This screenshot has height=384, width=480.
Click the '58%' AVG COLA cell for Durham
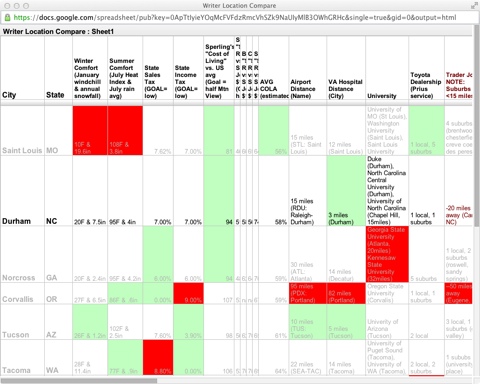pos(274,191)
